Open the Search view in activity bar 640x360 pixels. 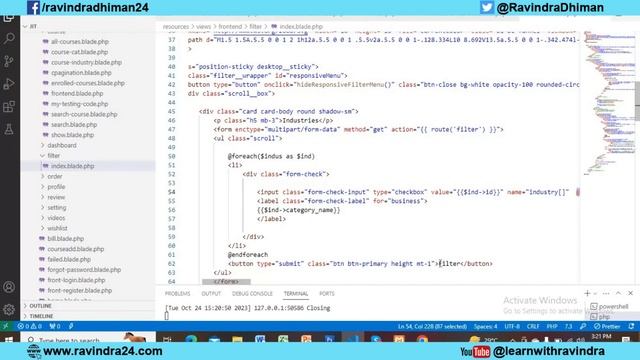[9, 38]
